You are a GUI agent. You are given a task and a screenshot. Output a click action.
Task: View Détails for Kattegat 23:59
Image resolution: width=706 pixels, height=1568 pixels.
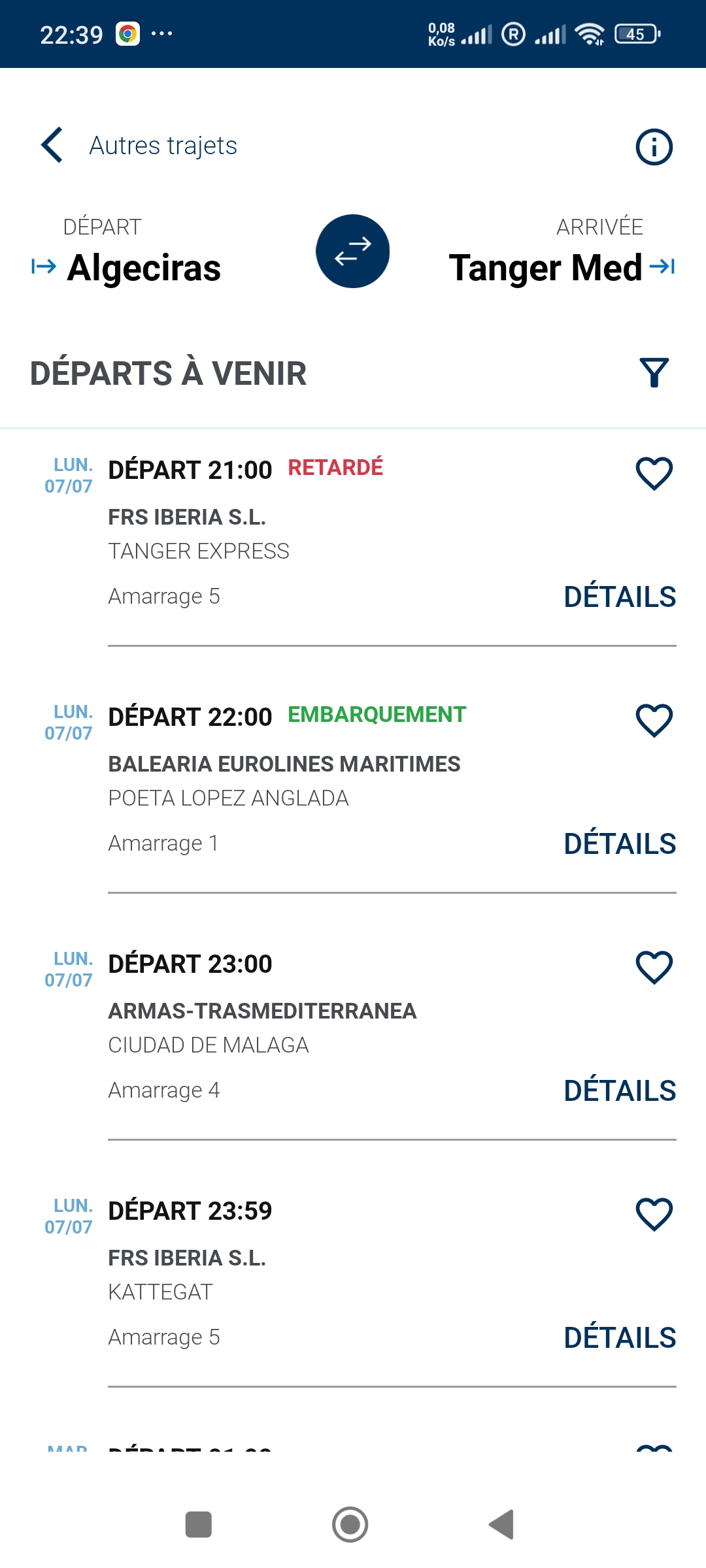coord(619,1338)
